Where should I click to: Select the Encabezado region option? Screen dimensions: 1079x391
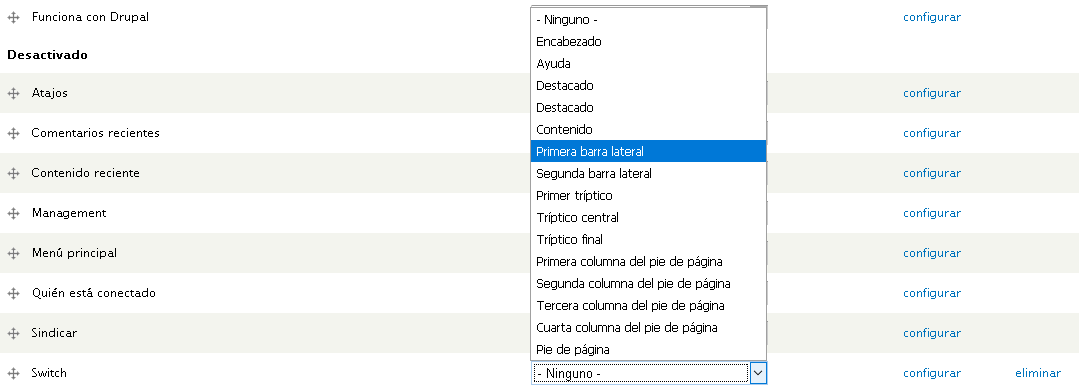(648, 41)
